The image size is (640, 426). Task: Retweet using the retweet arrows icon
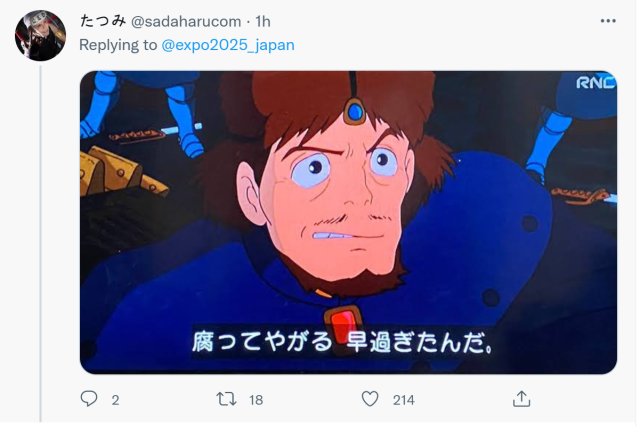pyautogui.click(x=226, y=399)
